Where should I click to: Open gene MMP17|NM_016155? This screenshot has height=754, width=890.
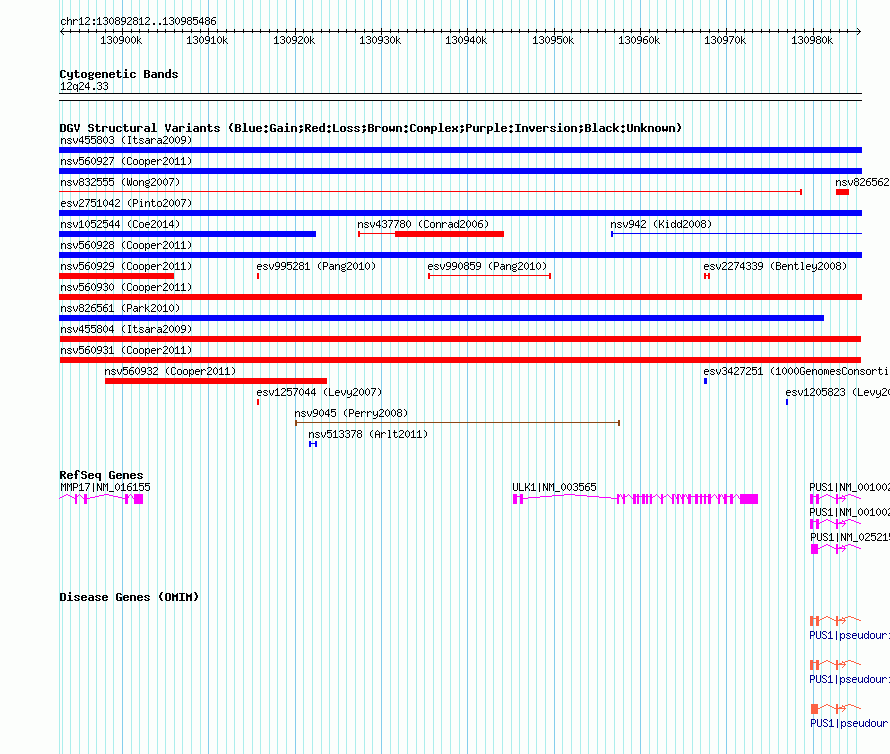point(105,487)
